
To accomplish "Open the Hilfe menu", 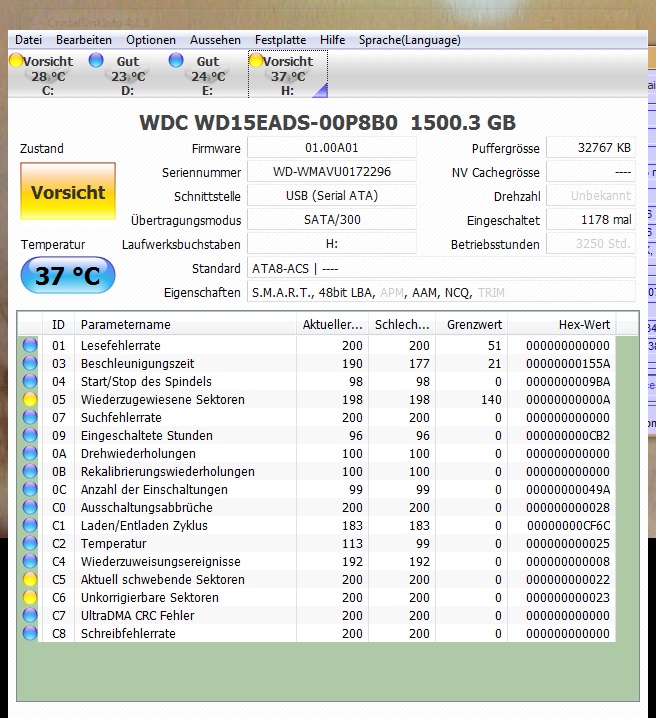I will [332, 40].
